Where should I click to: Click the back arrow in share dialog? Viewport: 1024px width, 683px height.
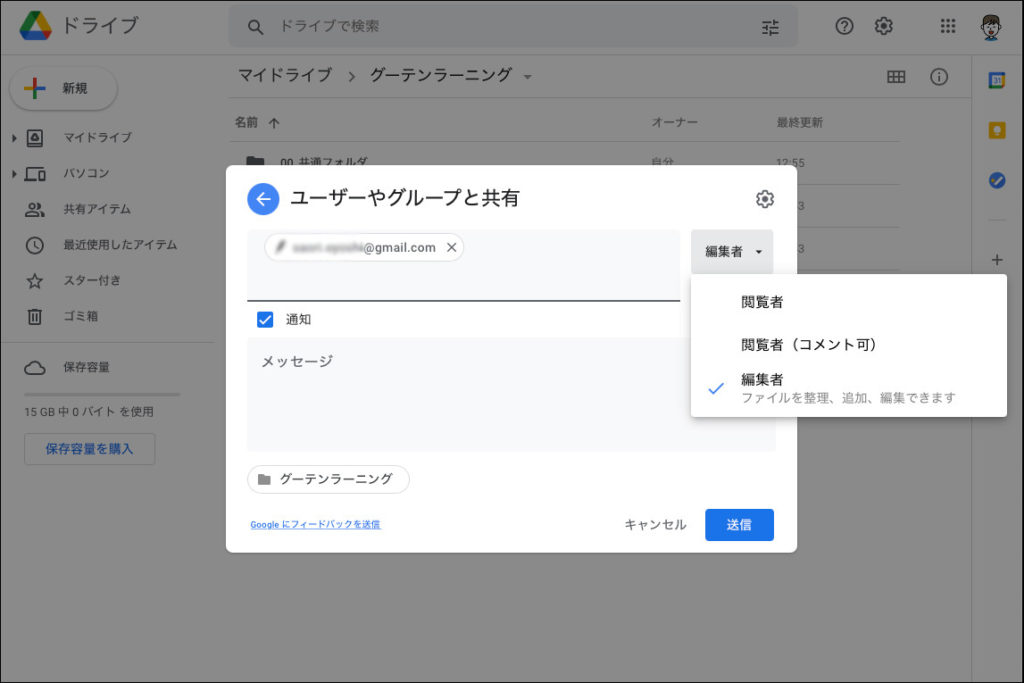point(263,199)
